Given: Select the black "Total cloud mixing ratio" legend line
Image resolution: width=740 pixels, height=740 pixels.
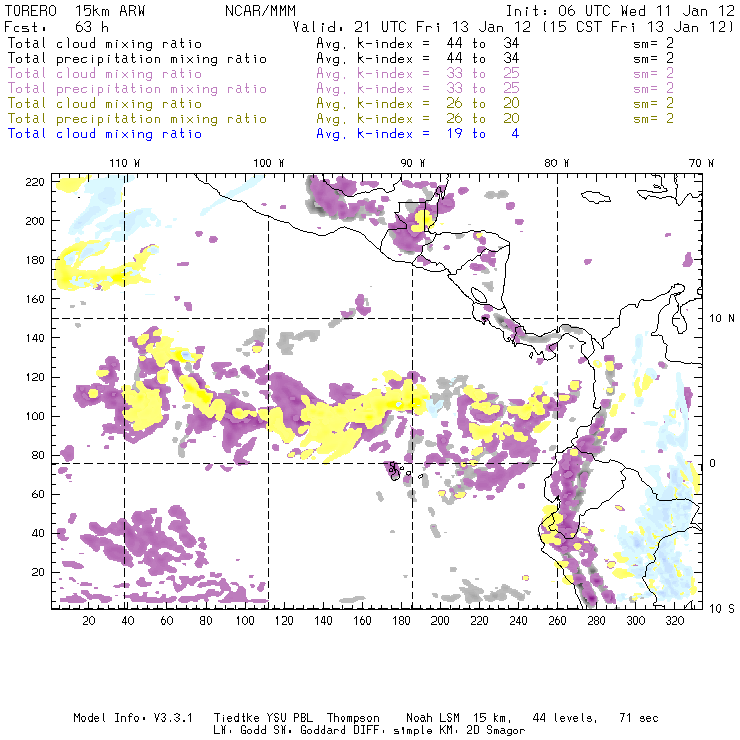Looking at the screenshot, I should tap(105, 43).
